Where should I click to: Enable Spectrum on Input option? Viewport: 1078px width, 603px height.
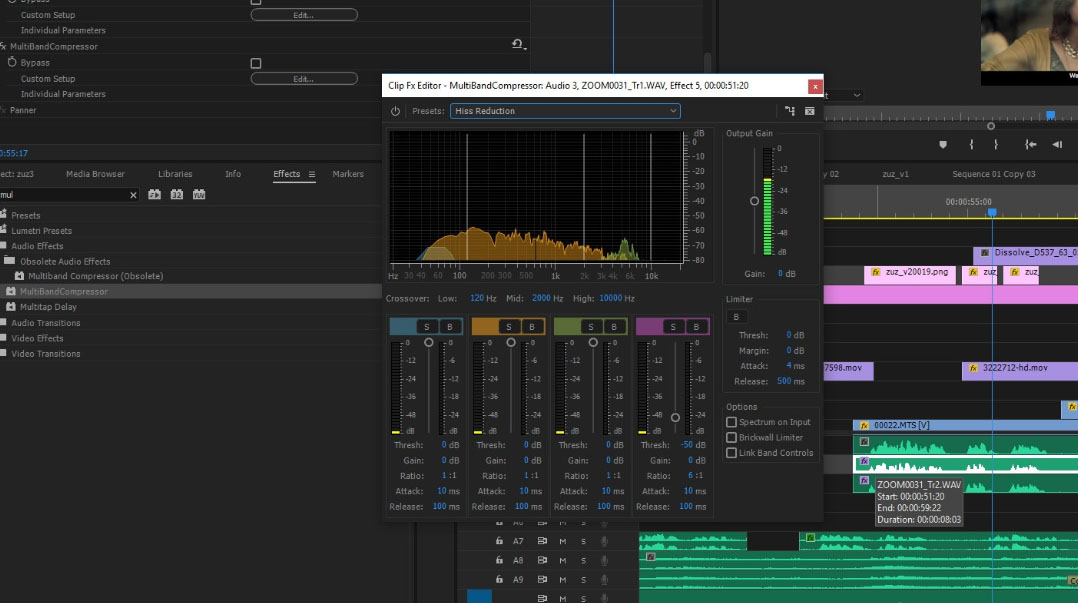tap(732, 422)
